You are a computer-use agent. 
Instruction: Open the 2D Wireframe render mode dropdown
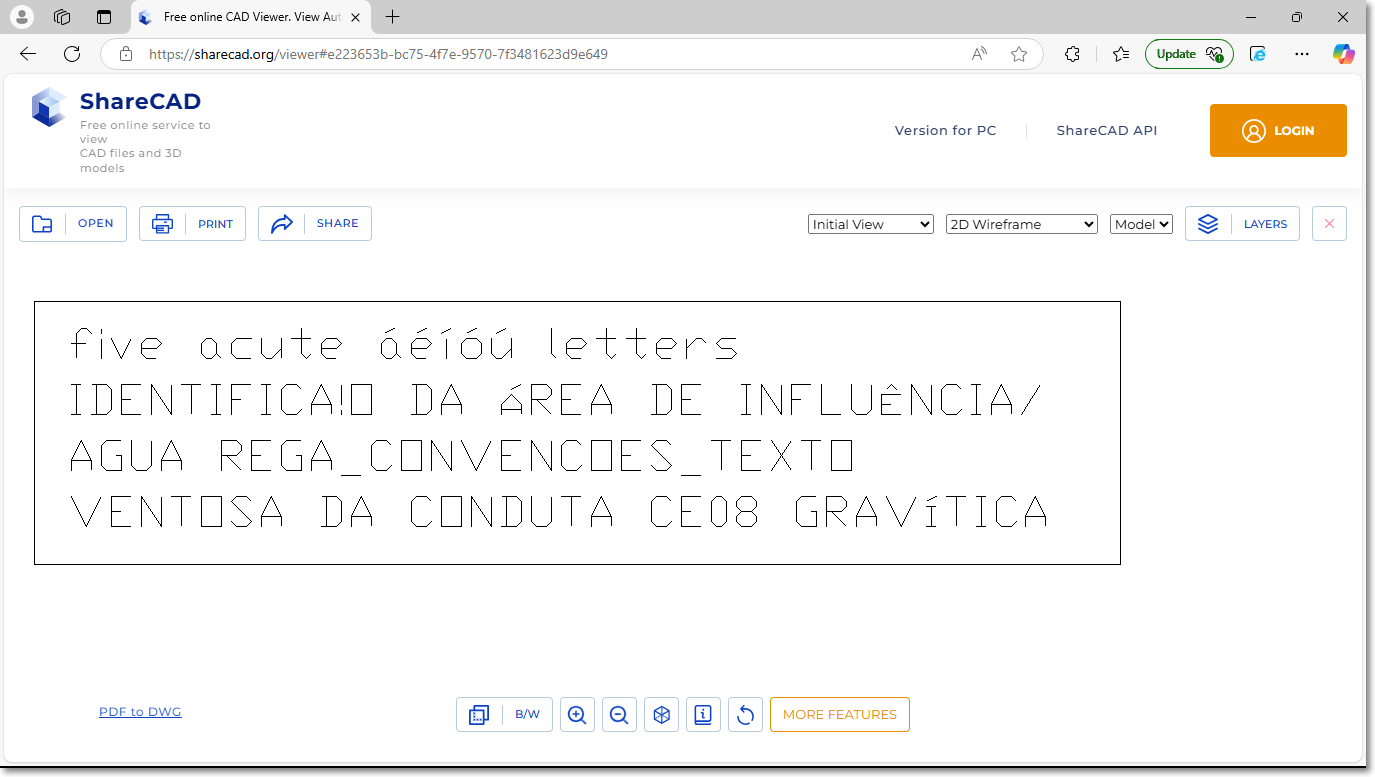(1022, 224)
